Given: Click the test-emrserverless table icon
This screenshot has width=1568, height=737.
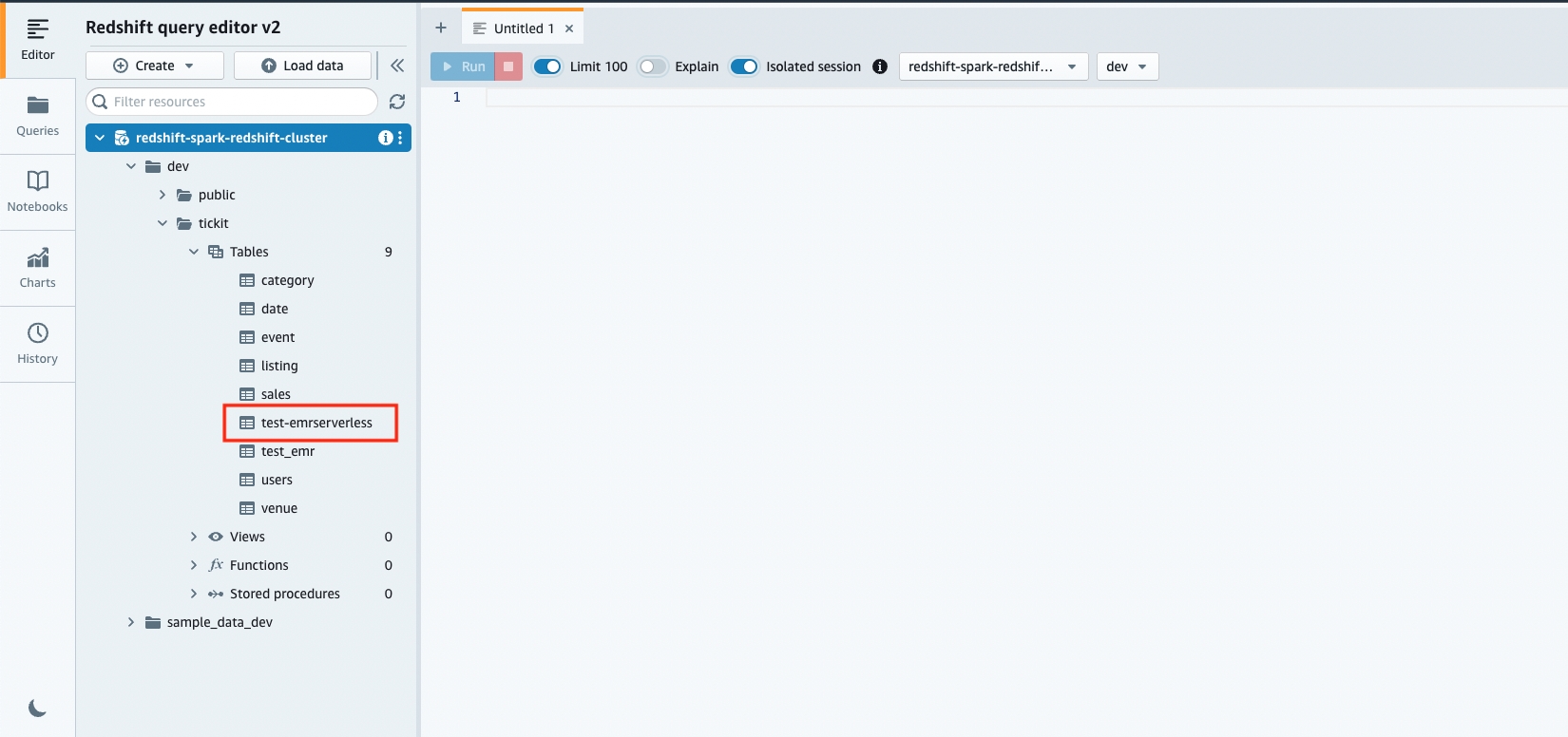Looking at the screenshot, I should [x=247, y=423].
